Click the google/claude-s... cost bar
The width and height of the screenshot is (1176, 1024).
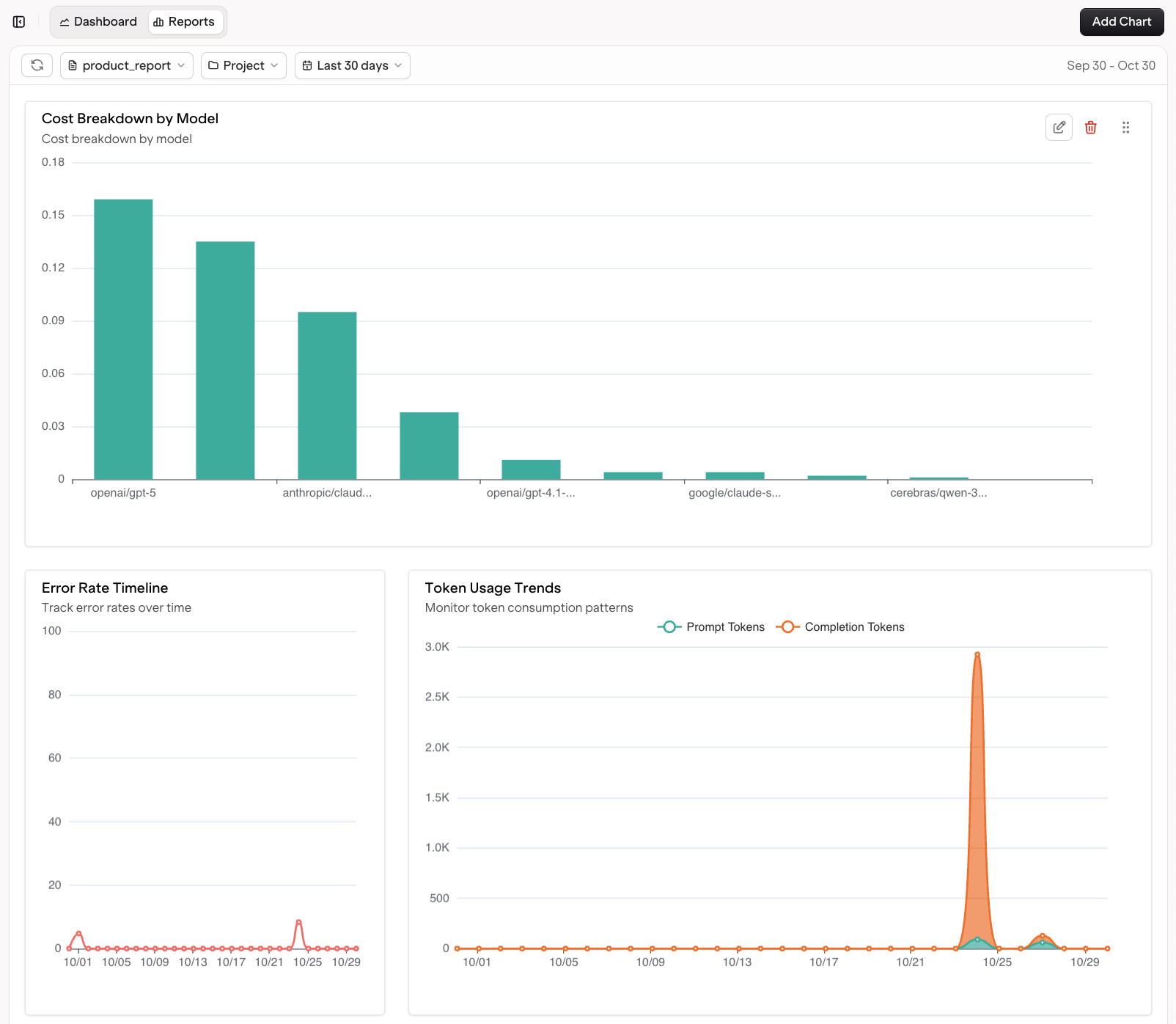coord(735,476)
